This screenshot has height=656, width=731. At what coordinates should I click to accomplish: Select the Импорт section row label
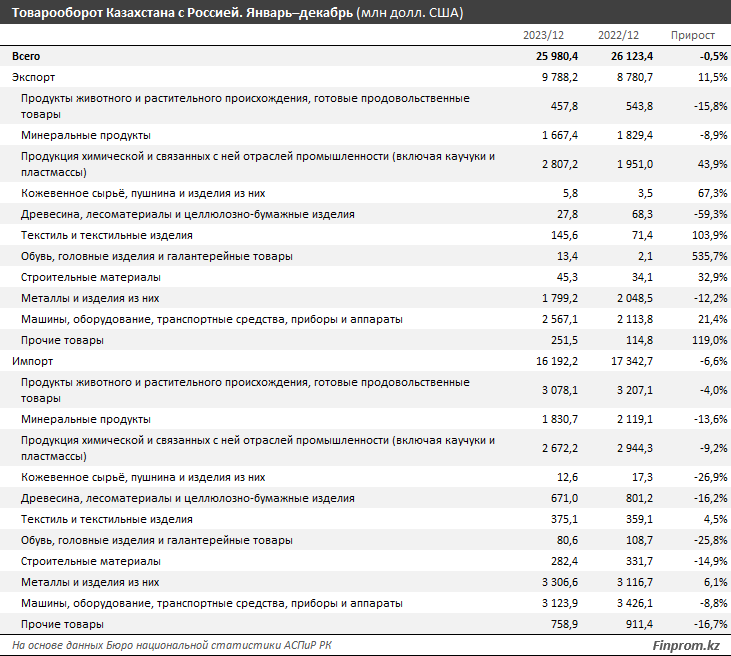(32, 361)
